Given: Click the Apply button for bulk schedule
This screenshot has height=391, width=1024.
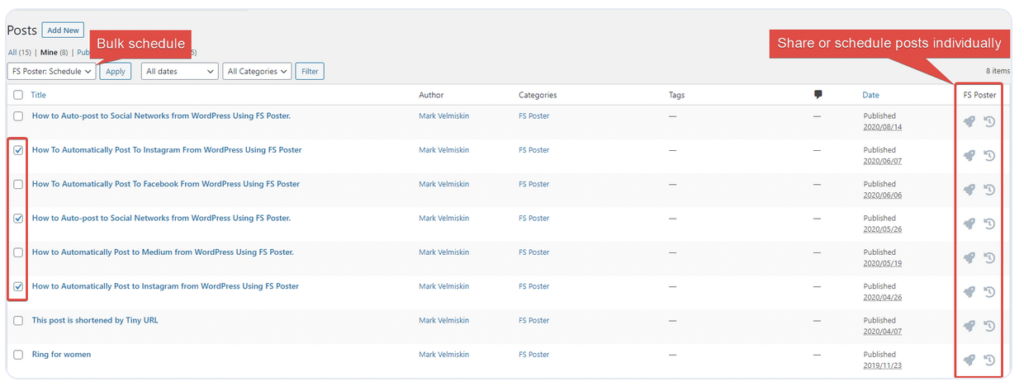Looking at the screenshot, I should pos(116,71).
